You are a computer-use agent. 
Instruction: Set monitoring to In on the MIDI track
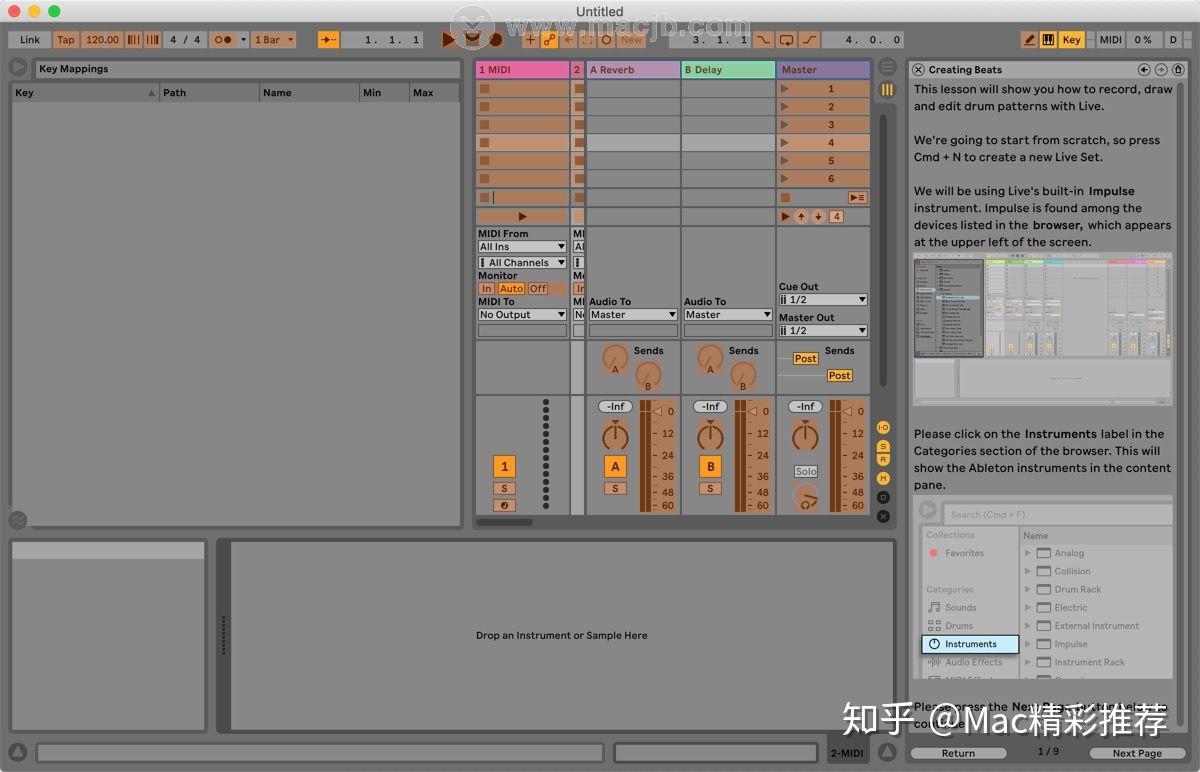tap(486, 287)
